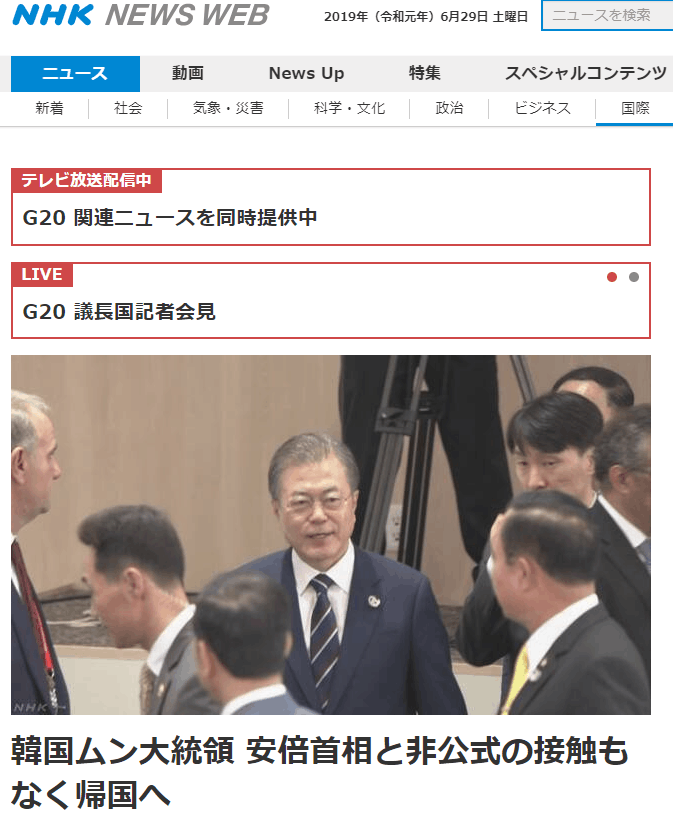This screenshot has height=822, width=673.
Task: Open the 政治 category
Action: [x=449, y=109]
